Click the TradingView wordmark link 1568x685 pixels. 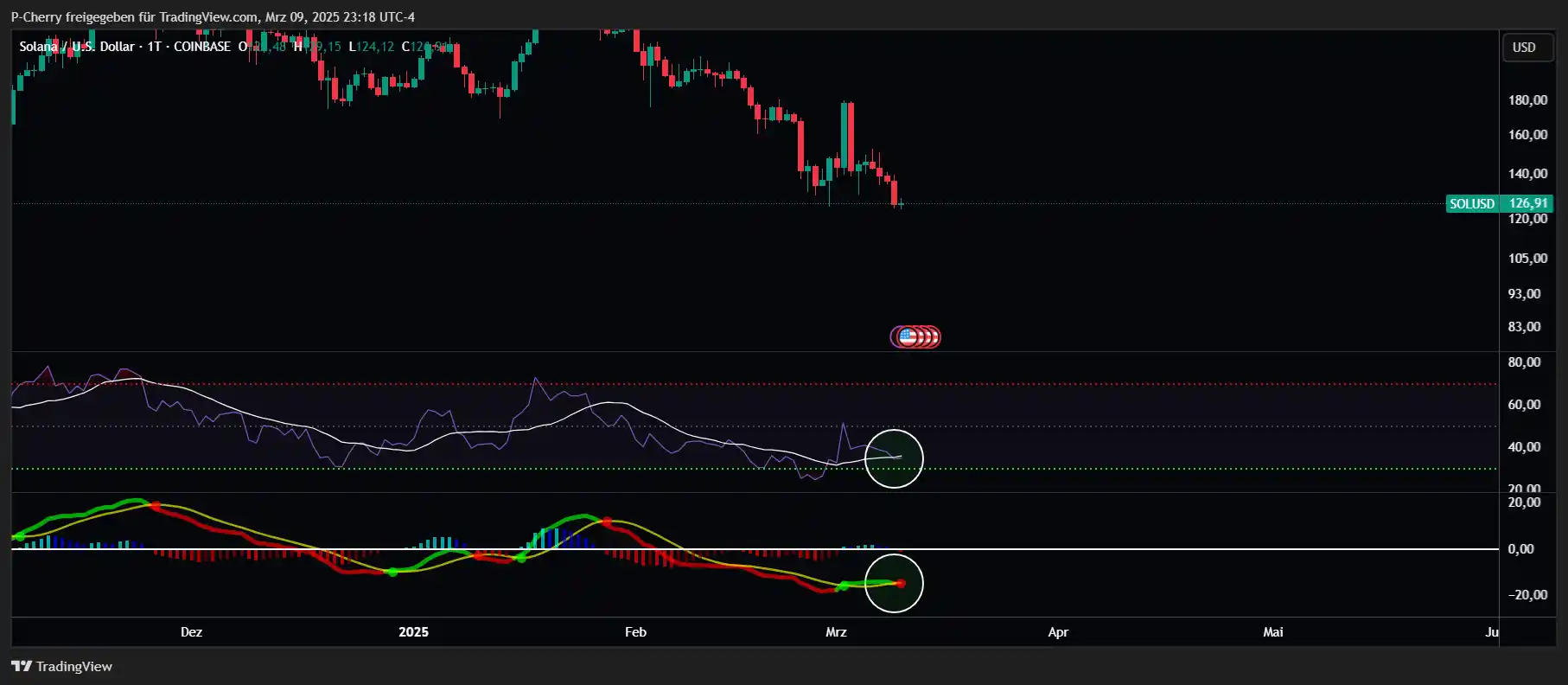point(74,666)
